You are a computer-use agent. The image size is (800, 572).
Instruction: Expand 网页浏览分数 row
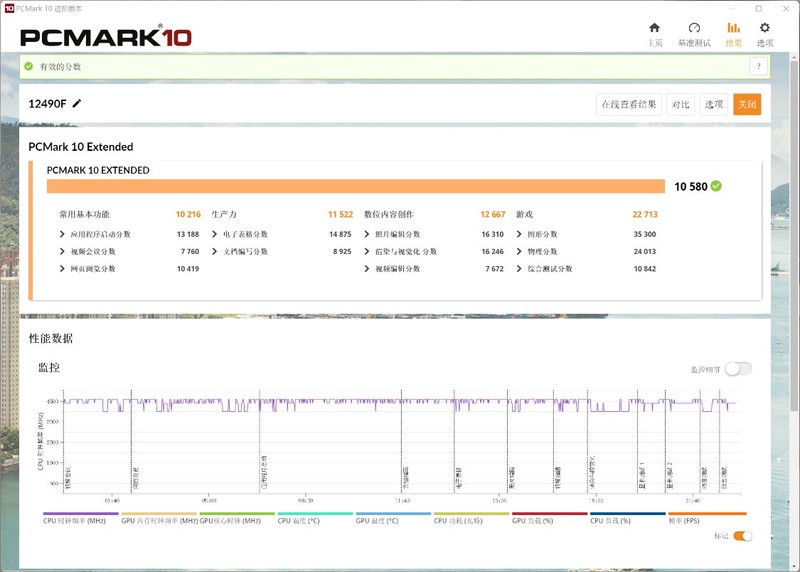point(62,269)
